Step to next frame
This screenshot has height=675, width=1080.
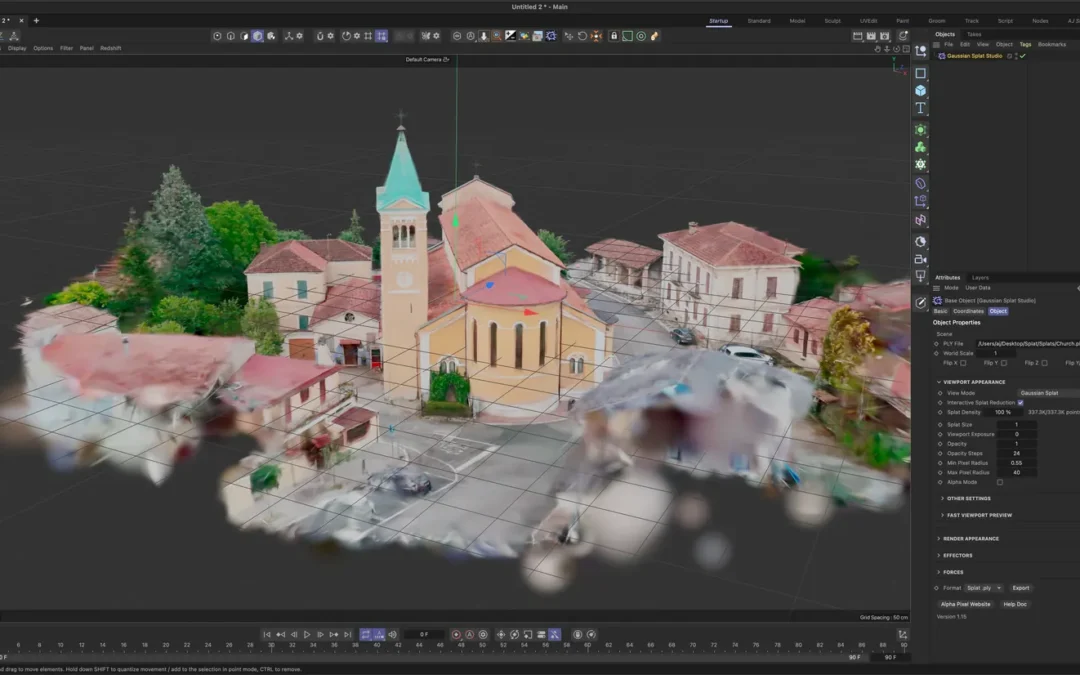(x=320, y=634)
